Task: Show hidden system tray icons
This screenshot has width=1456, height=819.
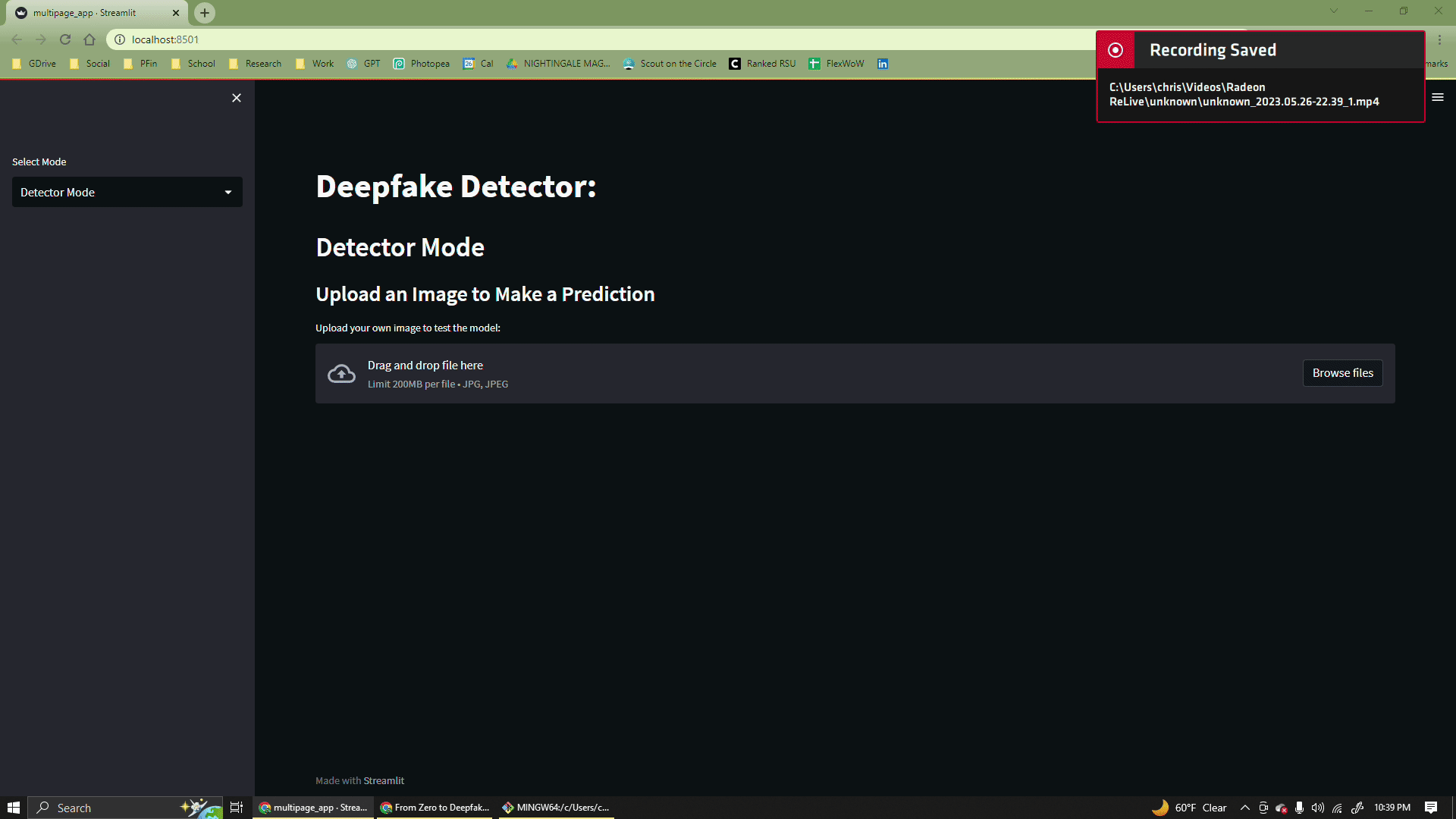Action: click(1244, 808)
